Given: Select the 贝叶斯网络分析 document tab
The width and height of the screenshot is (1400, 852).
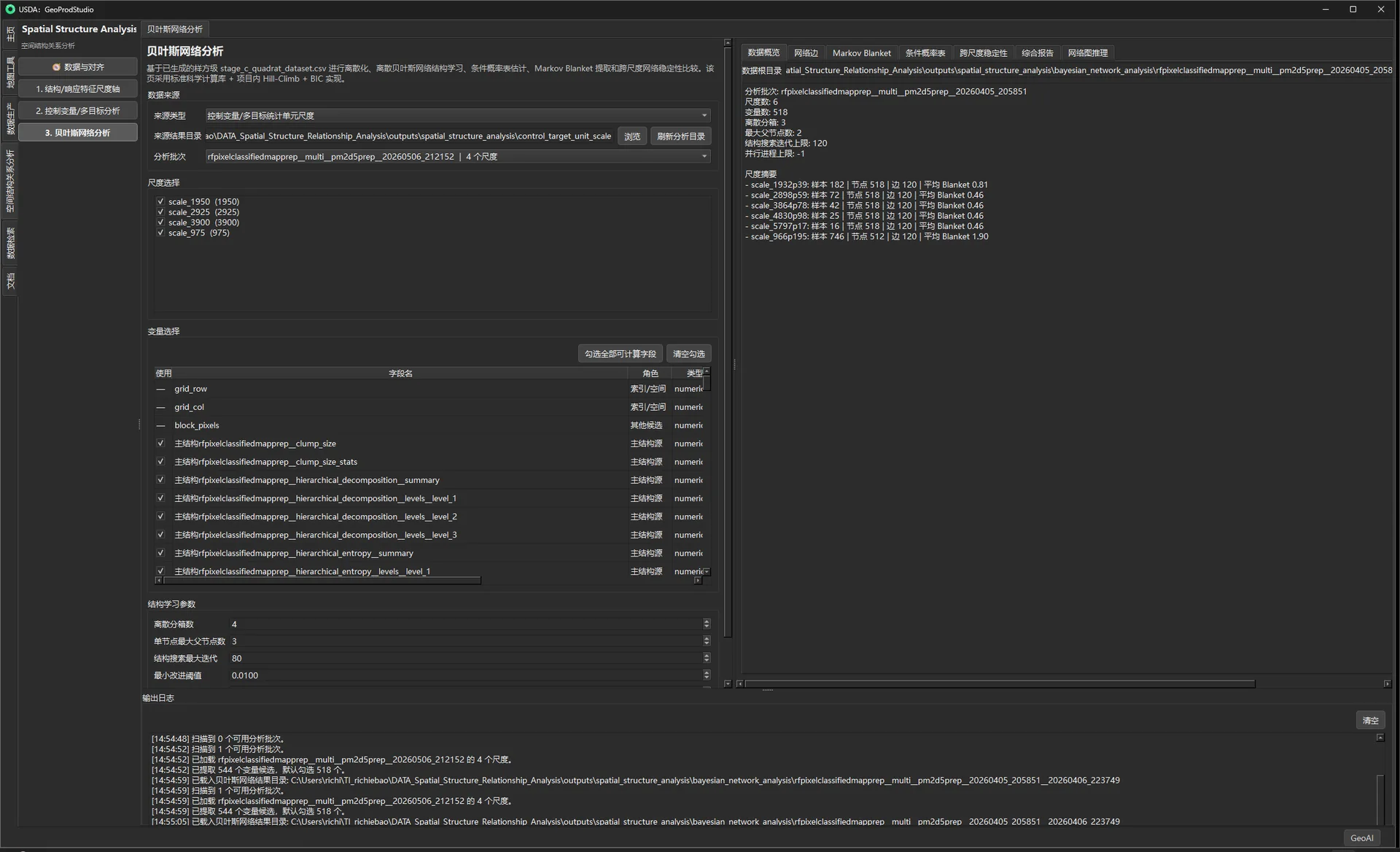Looking at the screenshot, I should point(175,29).
